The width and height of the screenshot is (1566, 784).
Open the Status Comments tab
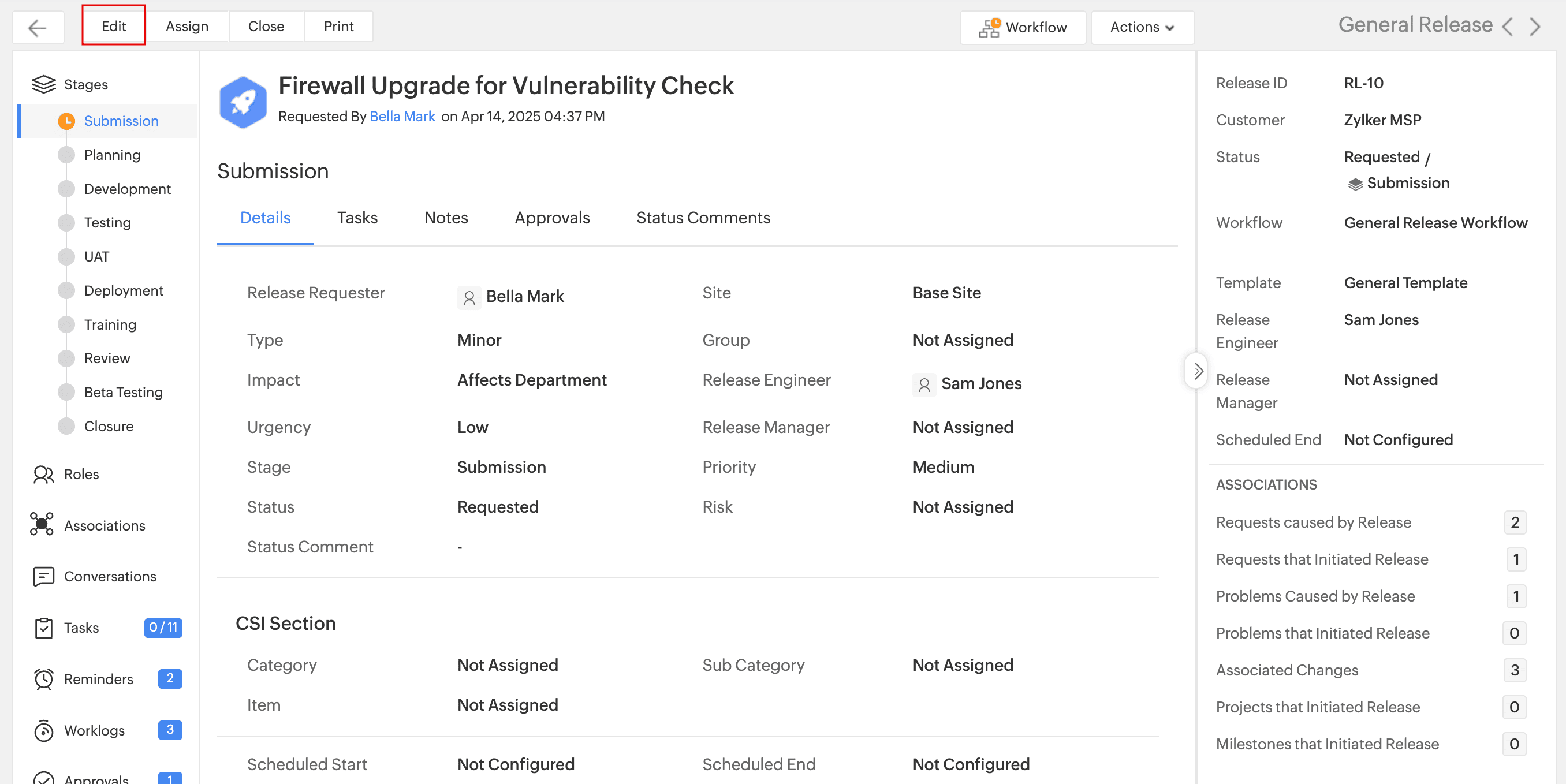(x=703, y=218)
